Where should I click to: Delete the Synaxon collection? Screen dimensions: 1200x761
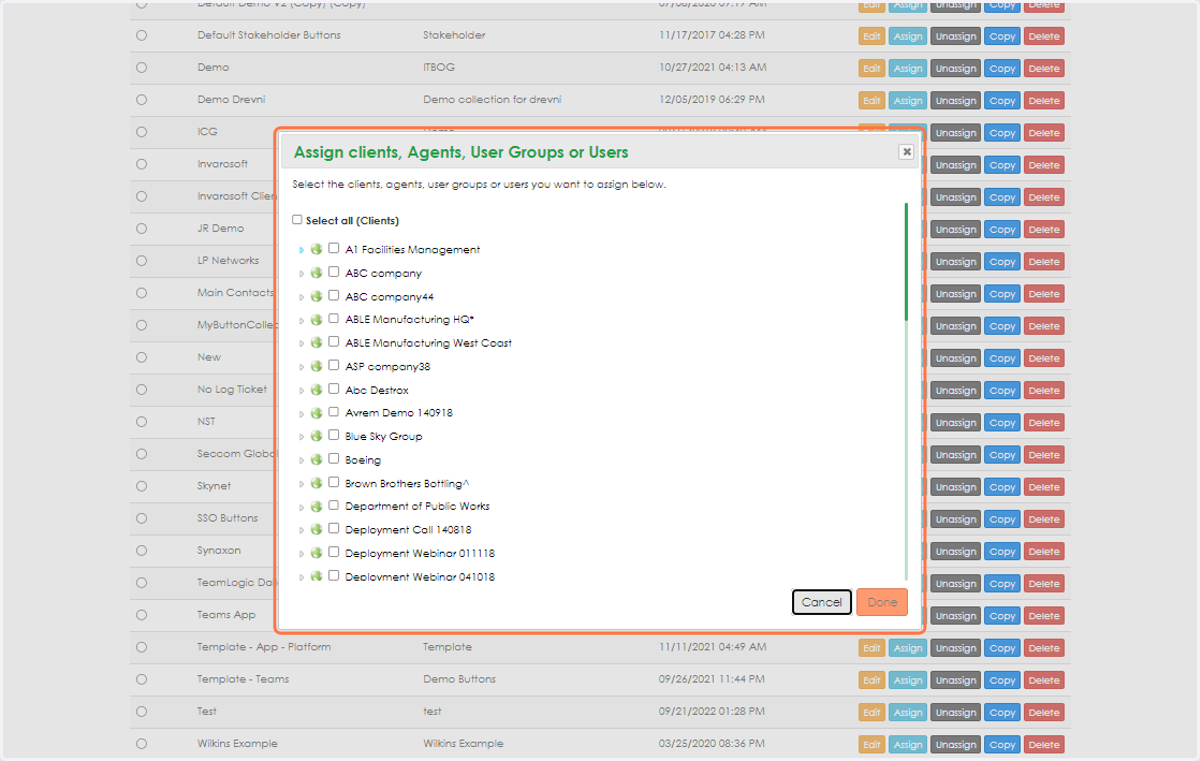1044,551
